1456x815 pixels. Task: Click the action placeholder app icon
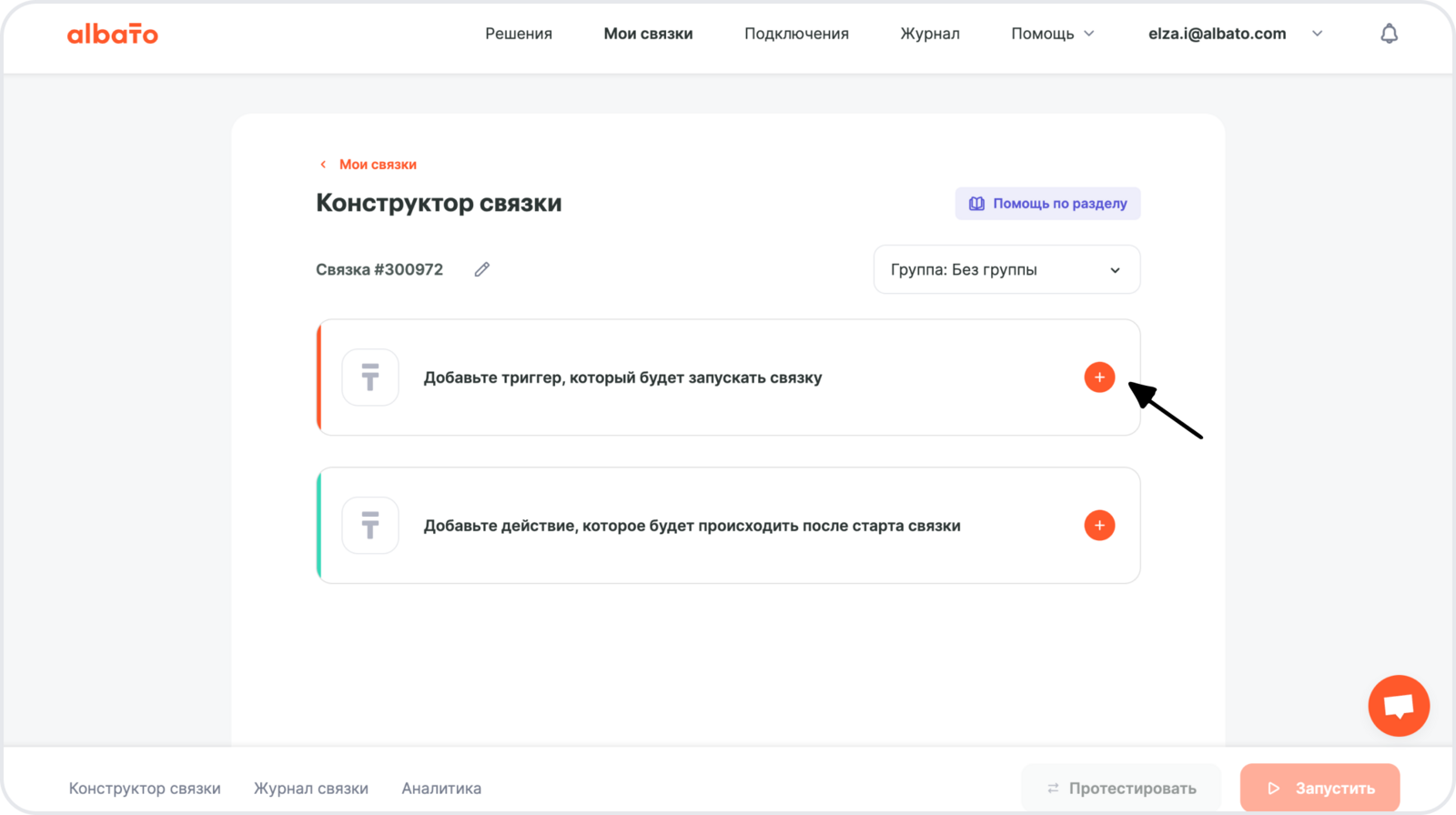(x=370, y=526)
